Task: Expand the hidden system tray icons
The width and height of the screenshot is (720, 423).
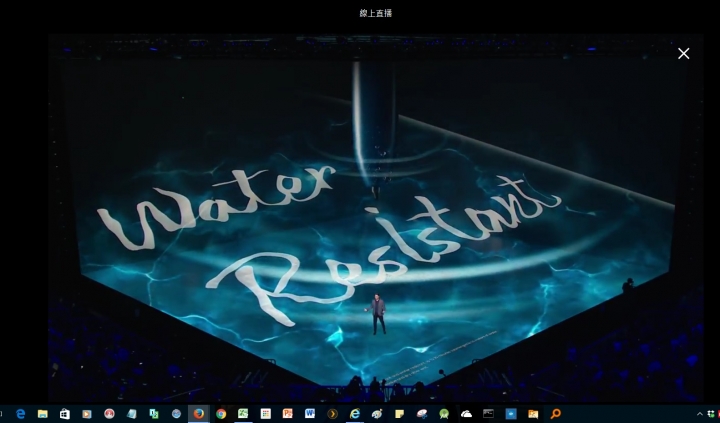Action: [700, 414]
